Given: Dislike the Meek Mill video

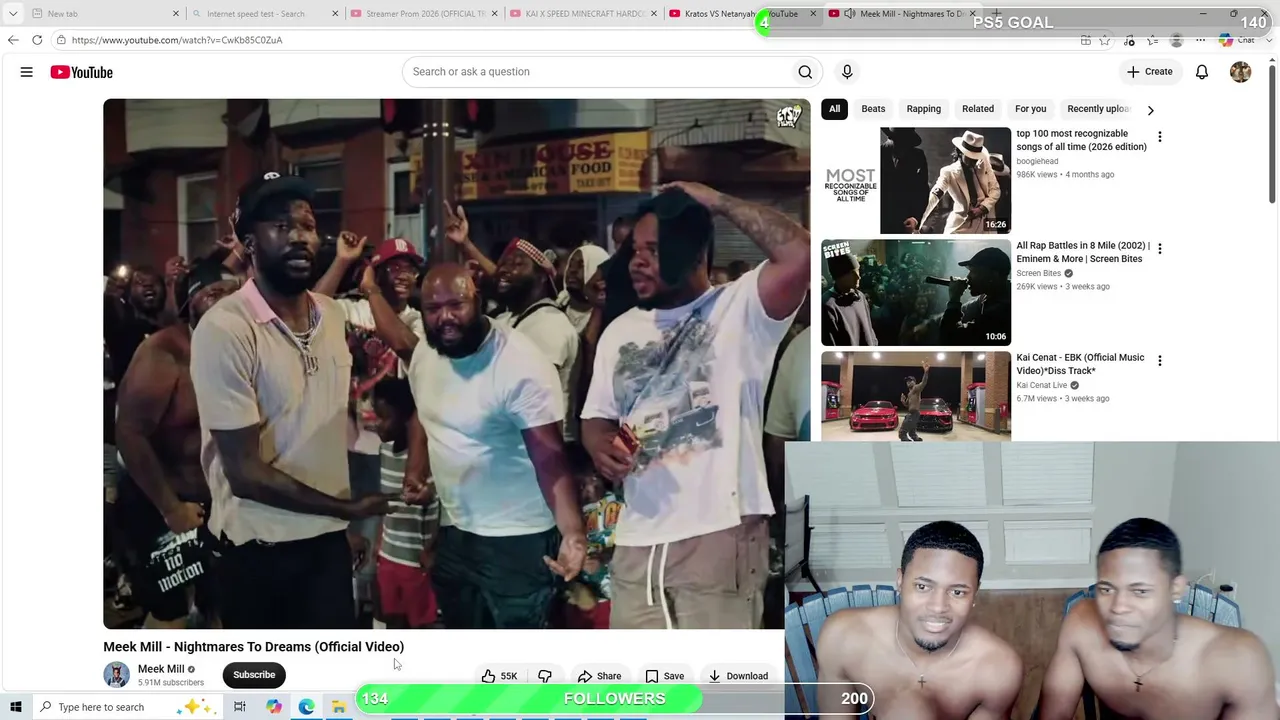Looking at the screenshot, I should [x=545, y=676].
